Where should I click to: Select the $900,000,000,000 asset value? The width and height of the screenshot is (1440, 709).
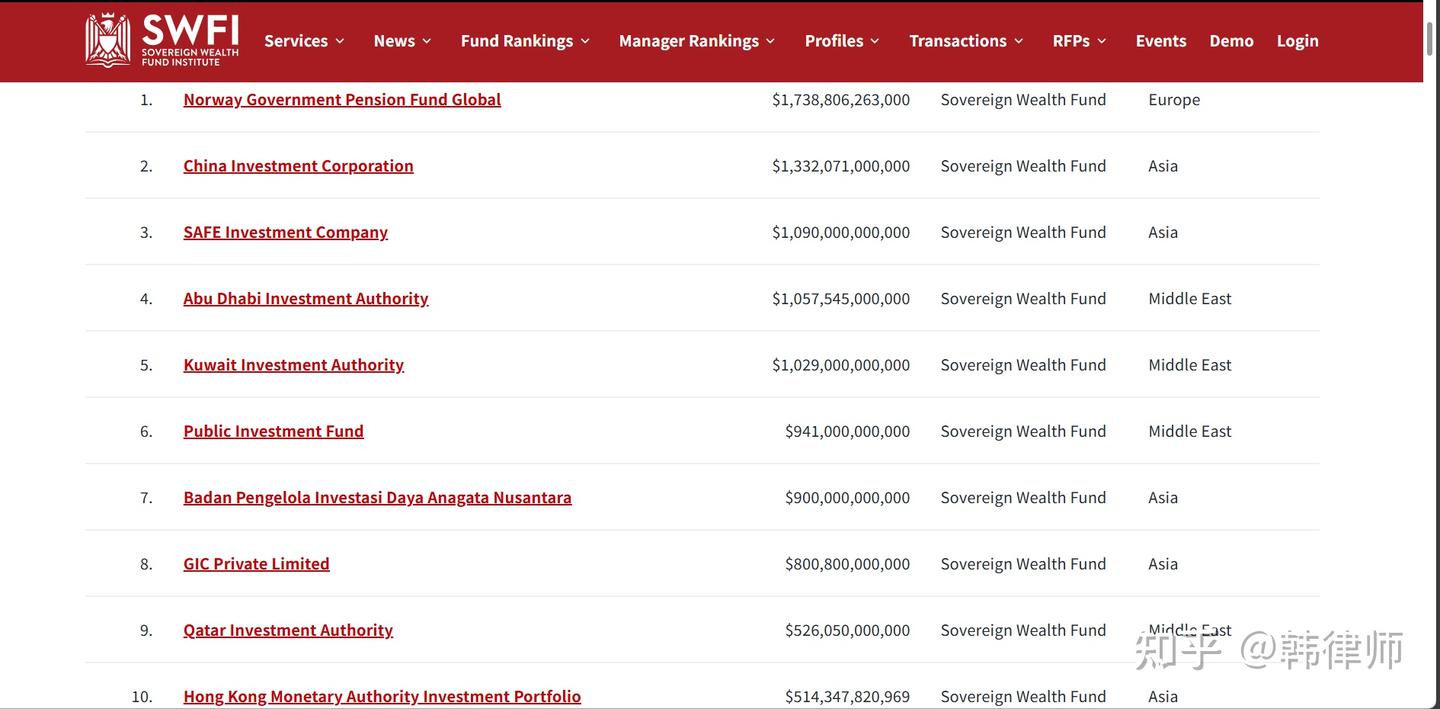pos(848,497)
